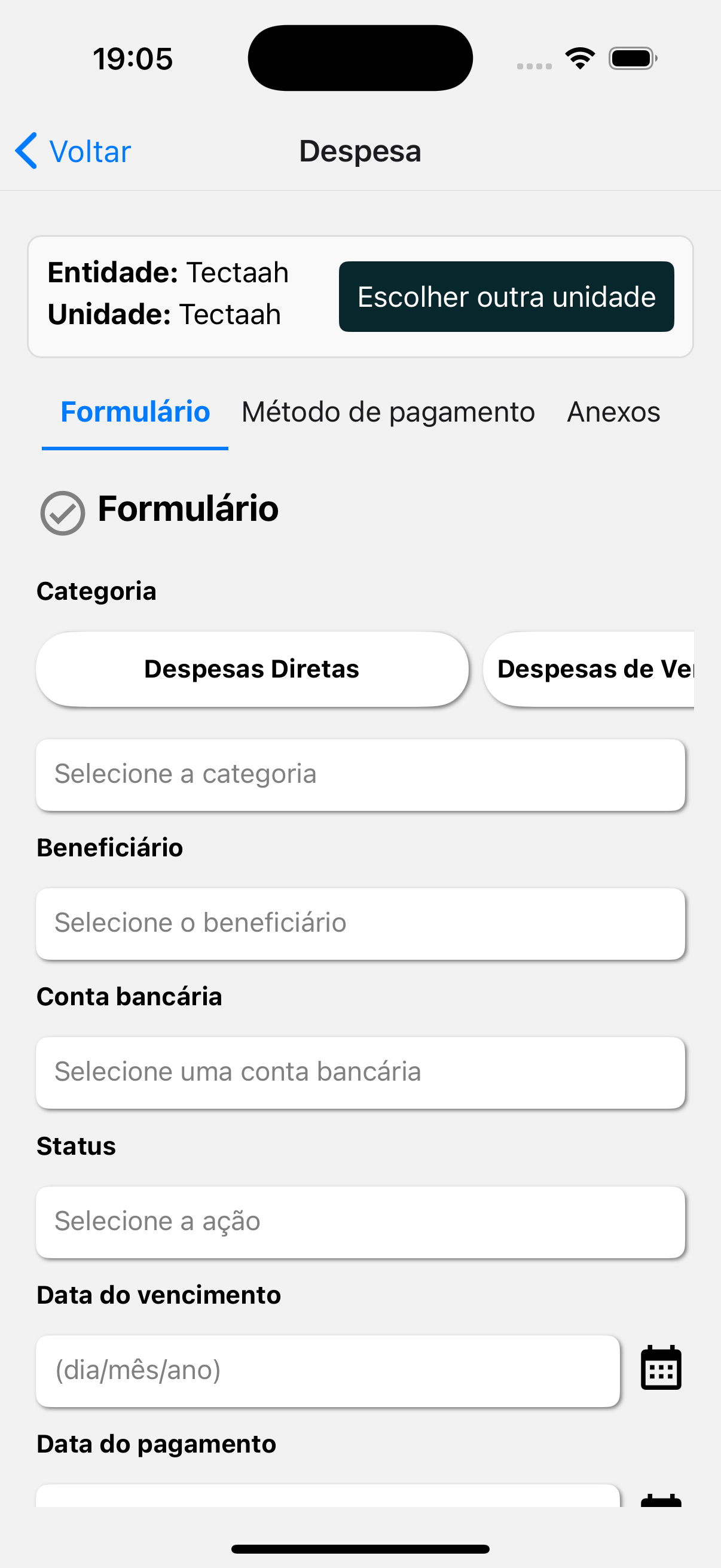721x1568 pixels.
Task: Open the Selecione a categoria dropdown
Action: pyautogui.click(x=360, y=774)
